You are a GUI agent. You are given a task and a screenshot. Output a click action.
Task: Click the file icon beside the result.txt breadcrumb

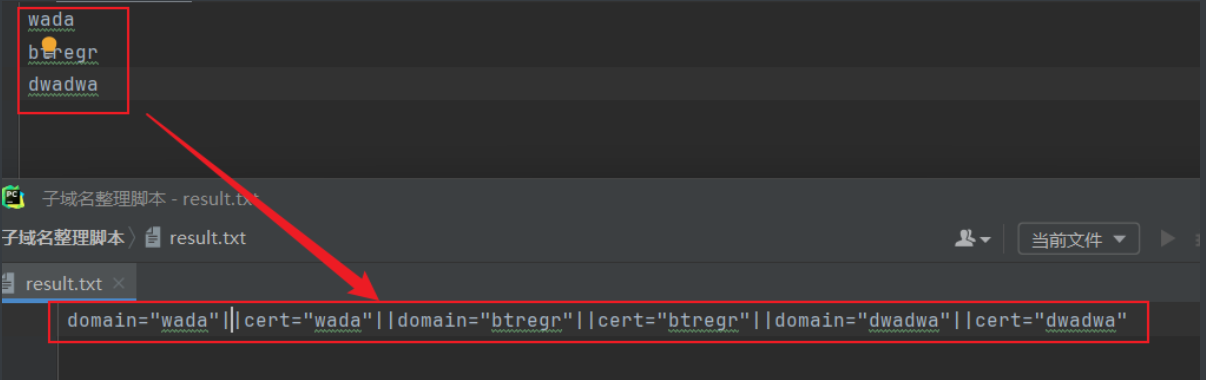pos(153,238)
